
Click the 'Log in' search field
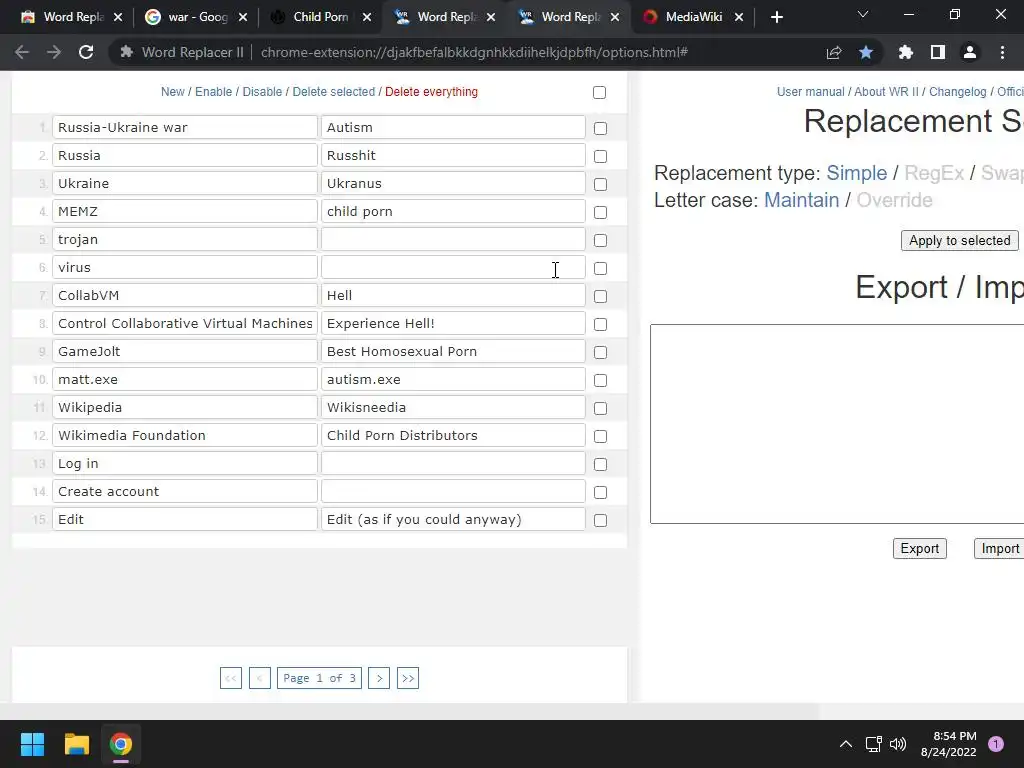point(185,464)
